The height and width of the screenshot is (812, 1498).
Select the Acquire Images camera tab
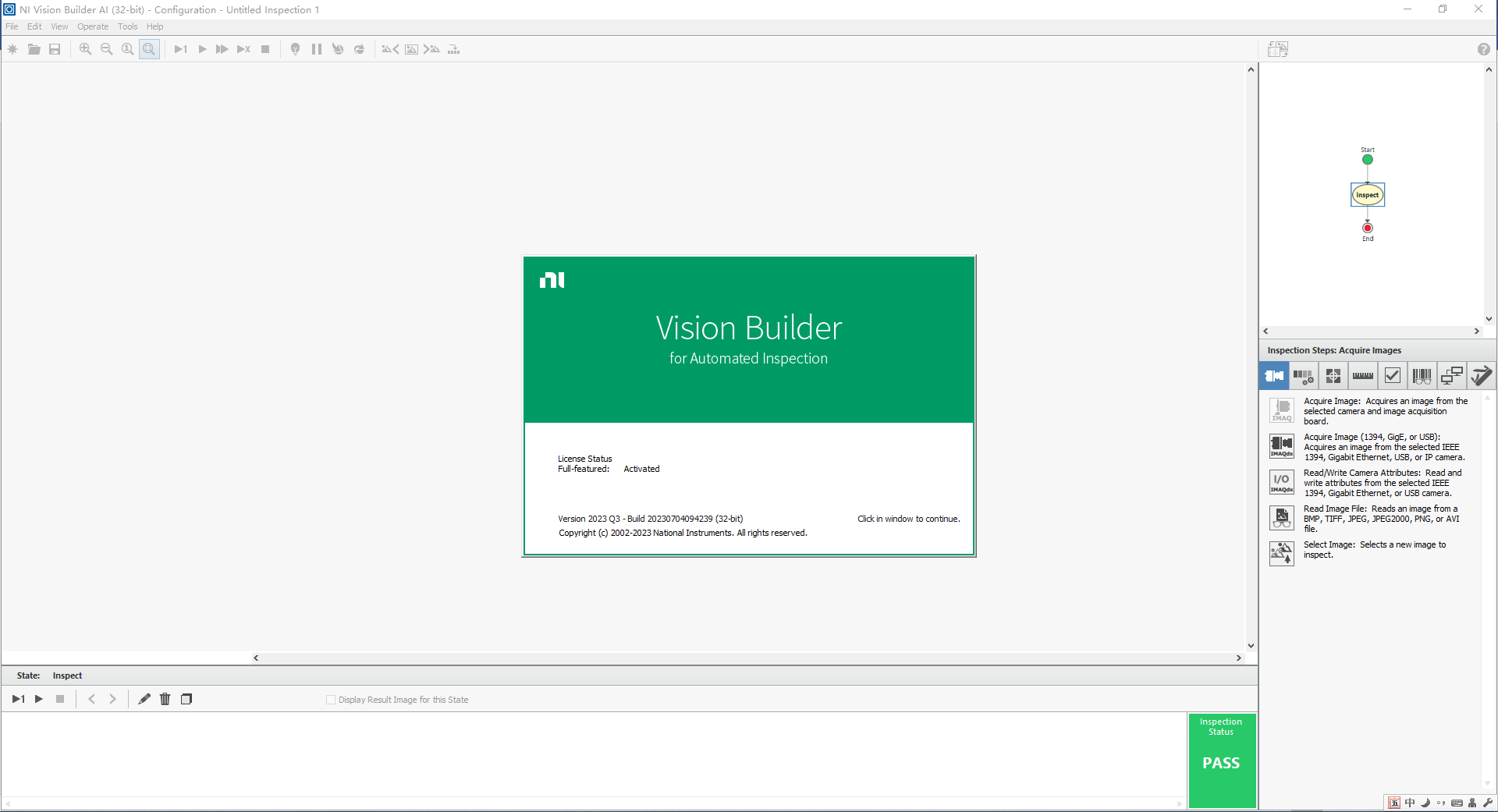click(1274, 376)
